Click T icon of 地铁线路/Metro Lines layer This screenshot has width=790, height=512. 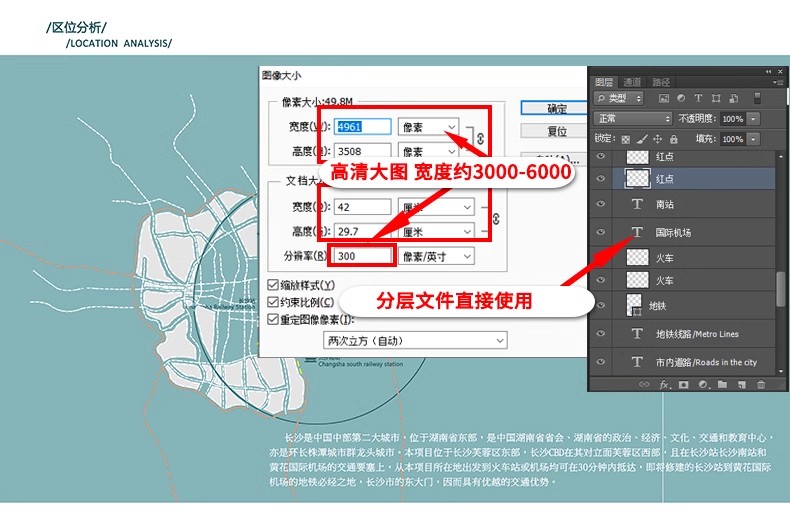637,334
